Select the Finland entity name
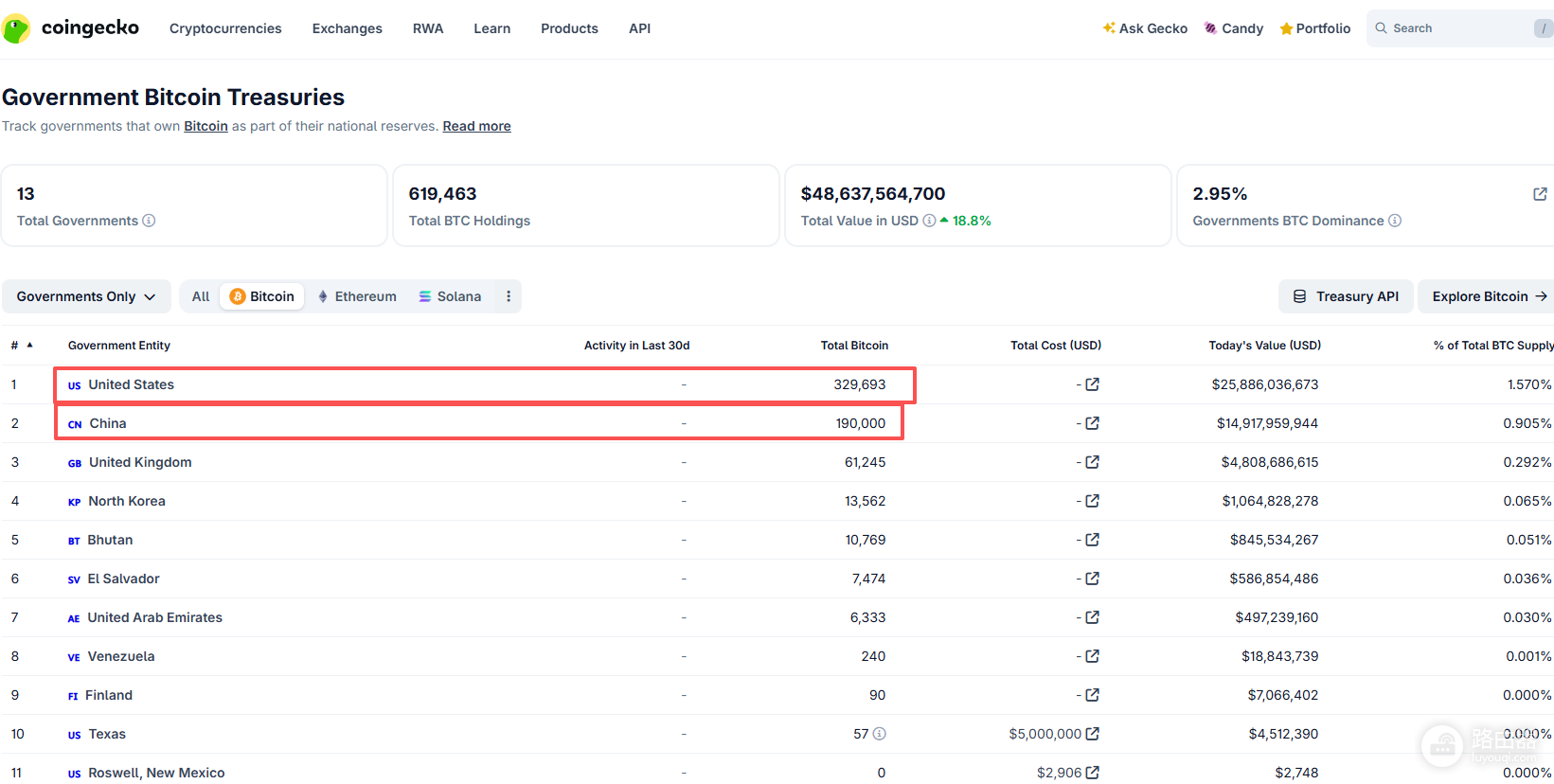1554x784 pixels. pos(109,695)
